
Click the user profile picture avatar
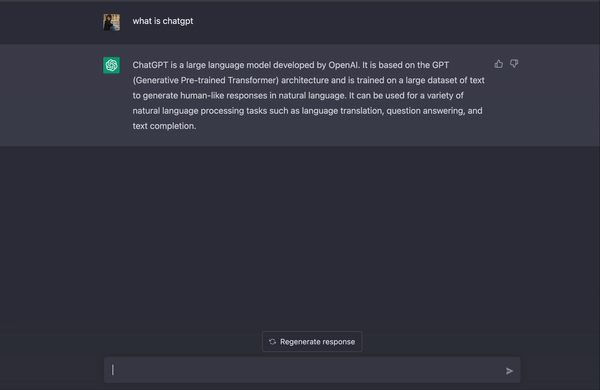click(111, 22)
